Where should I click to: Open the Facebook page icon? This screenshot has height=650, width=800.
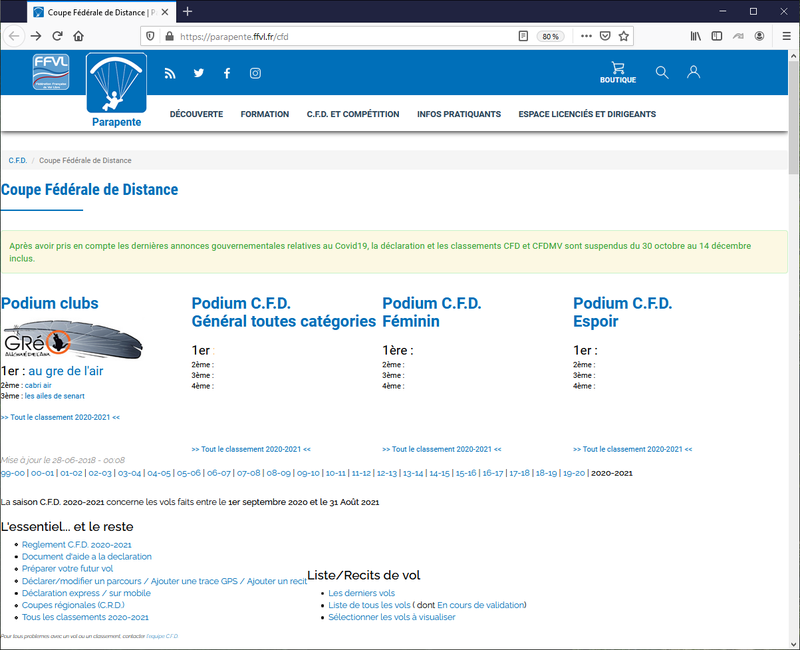point(227,73)
